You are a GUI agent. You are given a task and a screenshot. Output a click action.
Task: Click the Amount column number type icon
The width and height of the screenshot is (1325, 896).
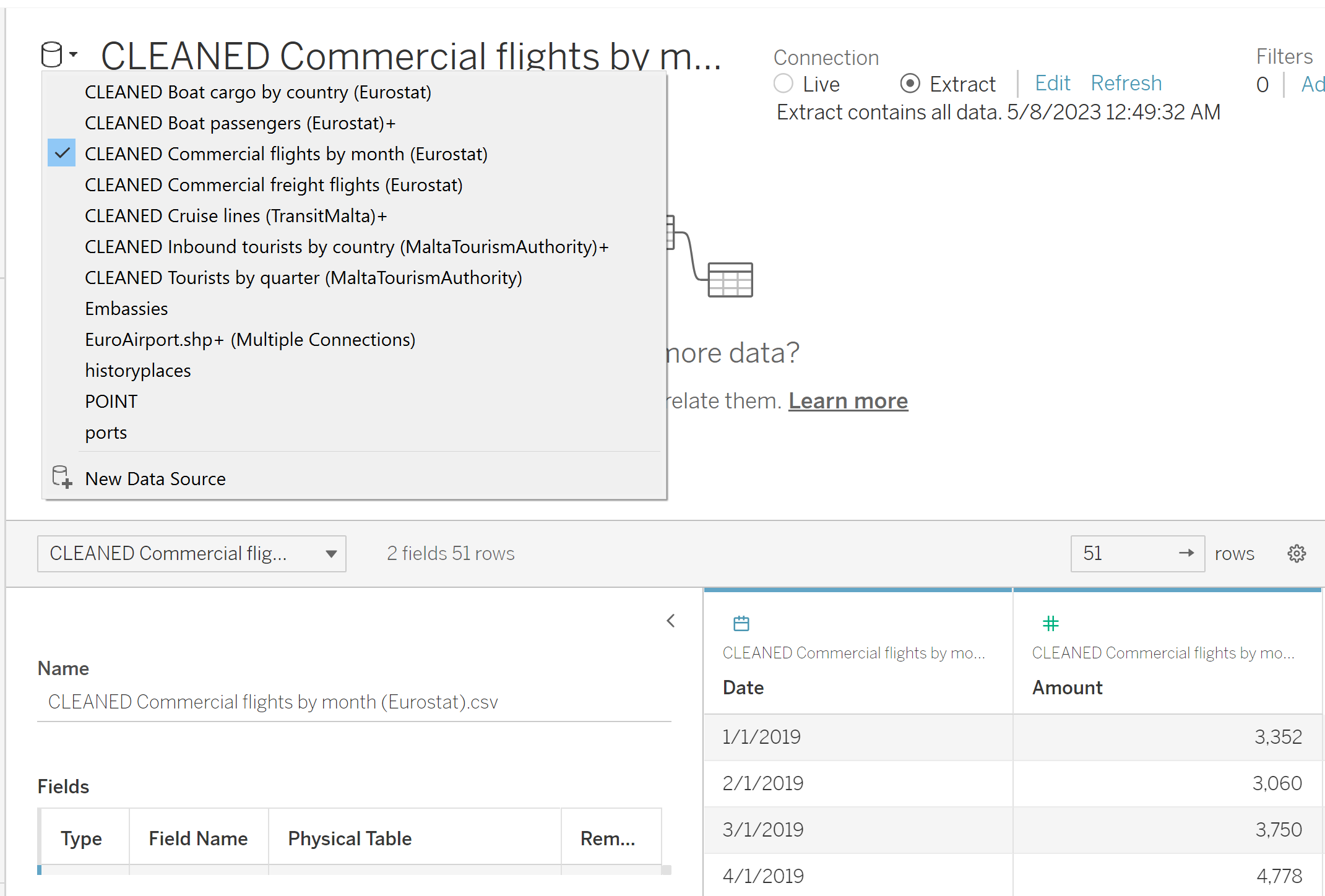(1050, 623)
